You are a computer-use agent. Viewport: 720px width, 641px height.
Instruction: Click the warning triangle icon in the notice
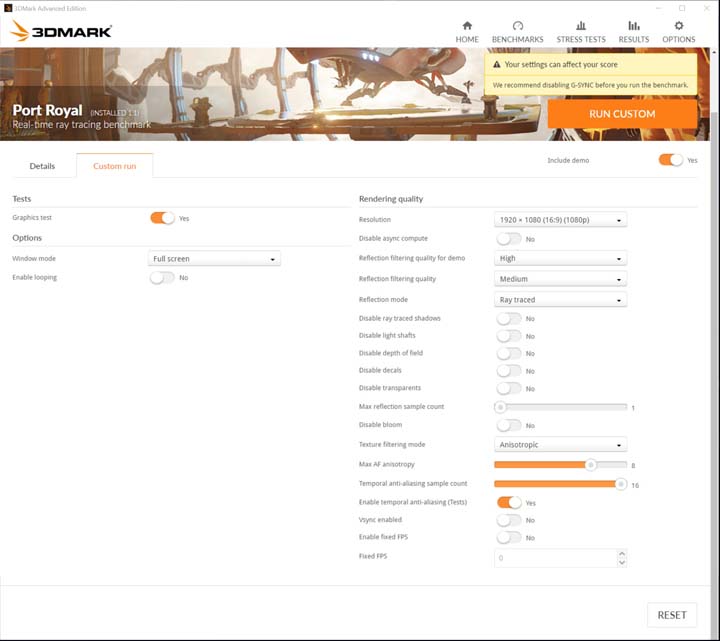click(496, 65)
